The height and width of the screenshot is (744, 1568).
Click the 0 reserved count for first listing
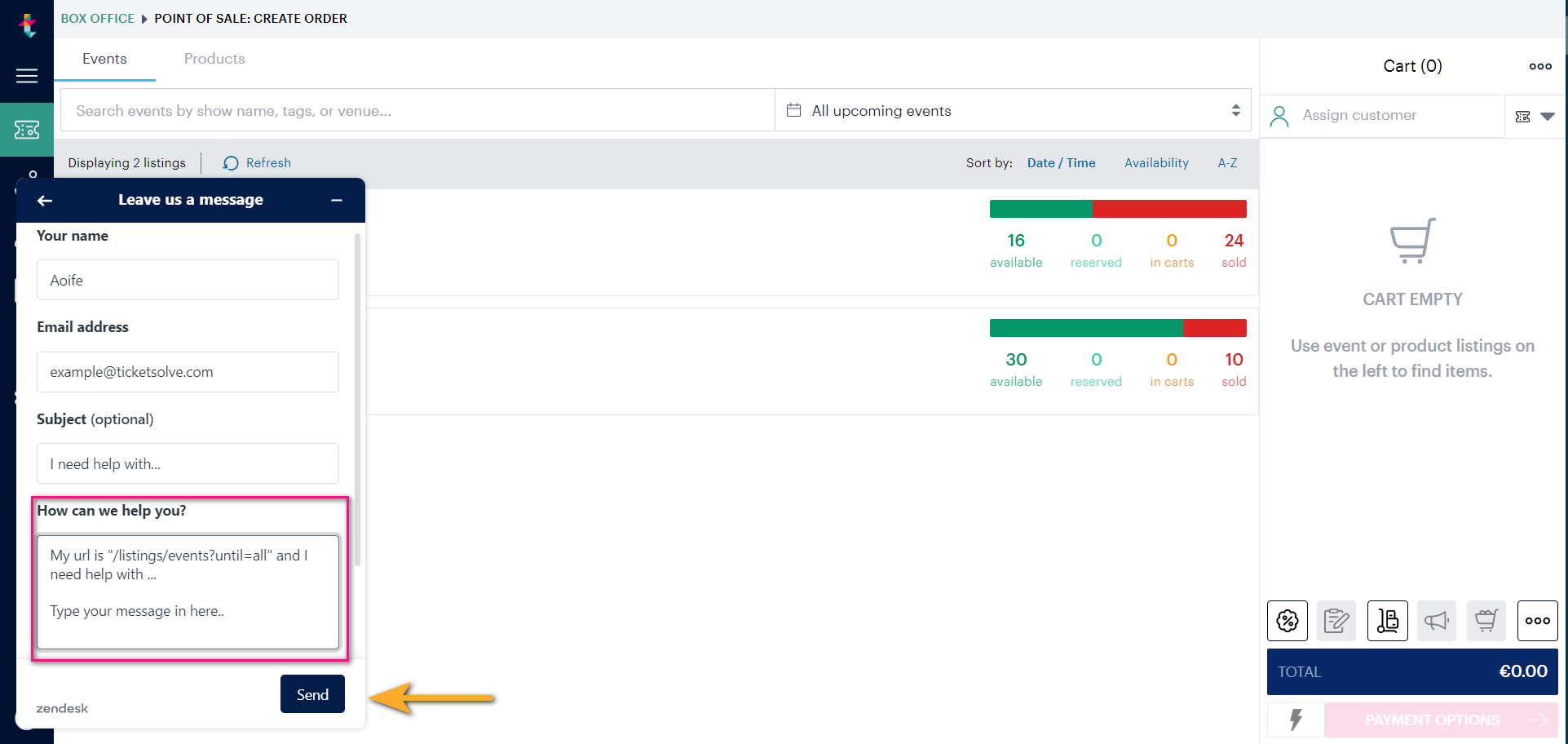coord(1096,241)
